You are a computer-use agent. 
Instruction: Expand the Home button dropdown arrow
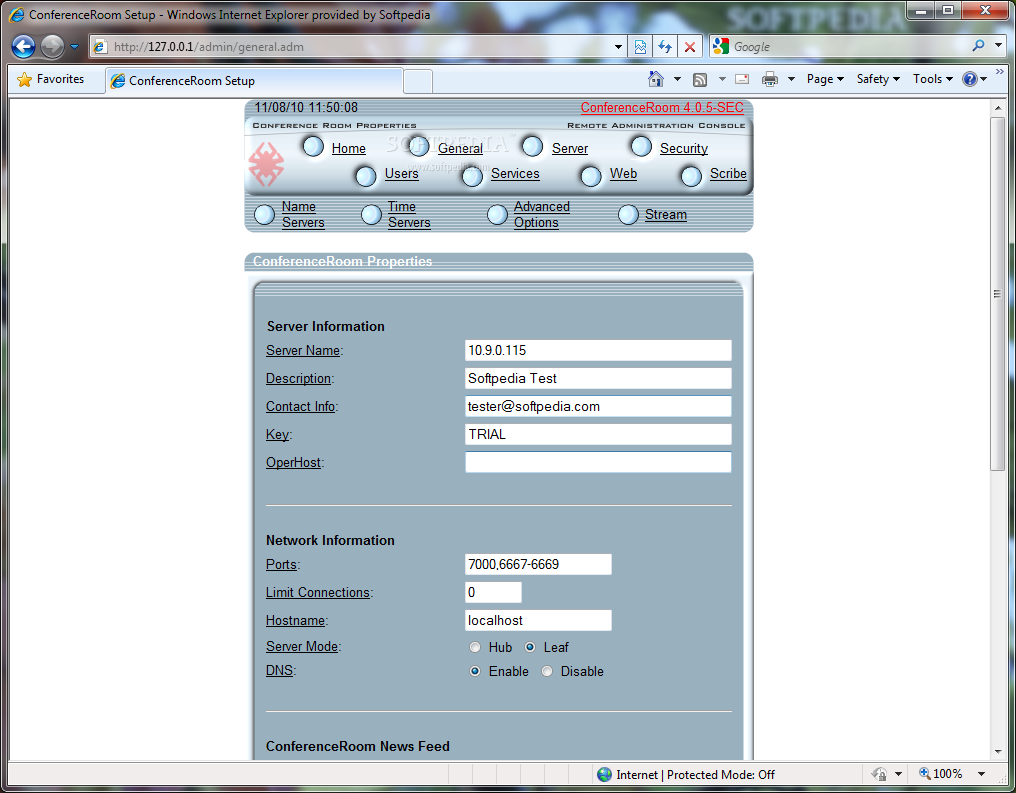pyautogui.click(x=677, y=79)
